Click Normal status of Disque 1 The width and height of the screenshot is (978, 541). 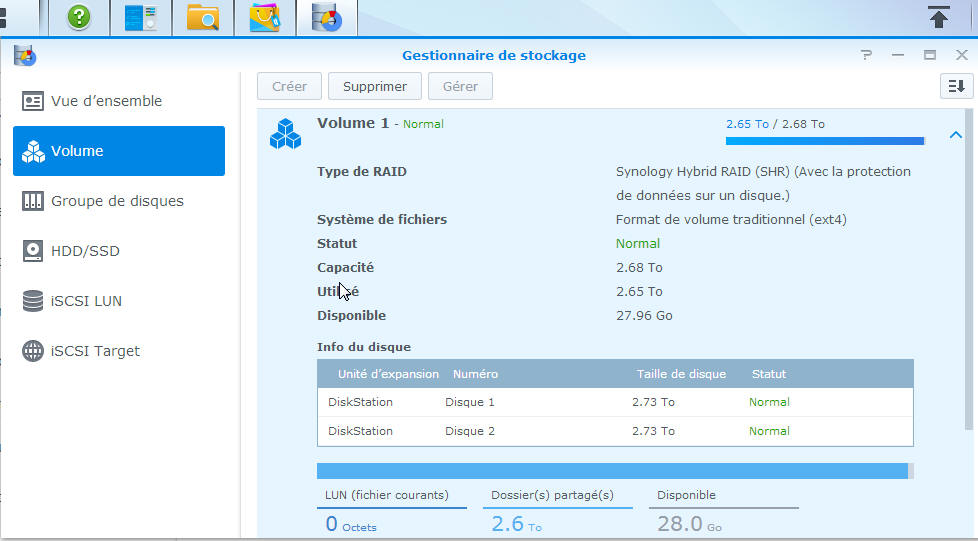pos(769,402)
